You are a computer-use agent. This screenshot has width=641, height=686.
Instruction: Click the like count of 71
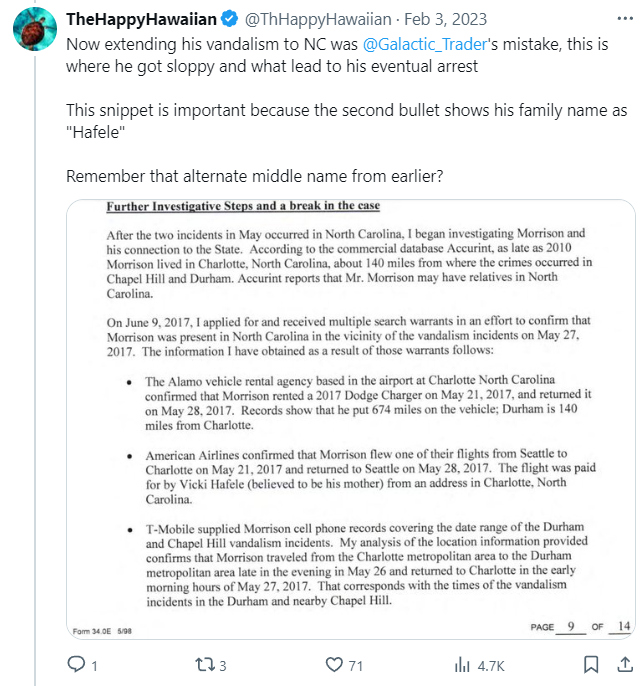(356, 665)
